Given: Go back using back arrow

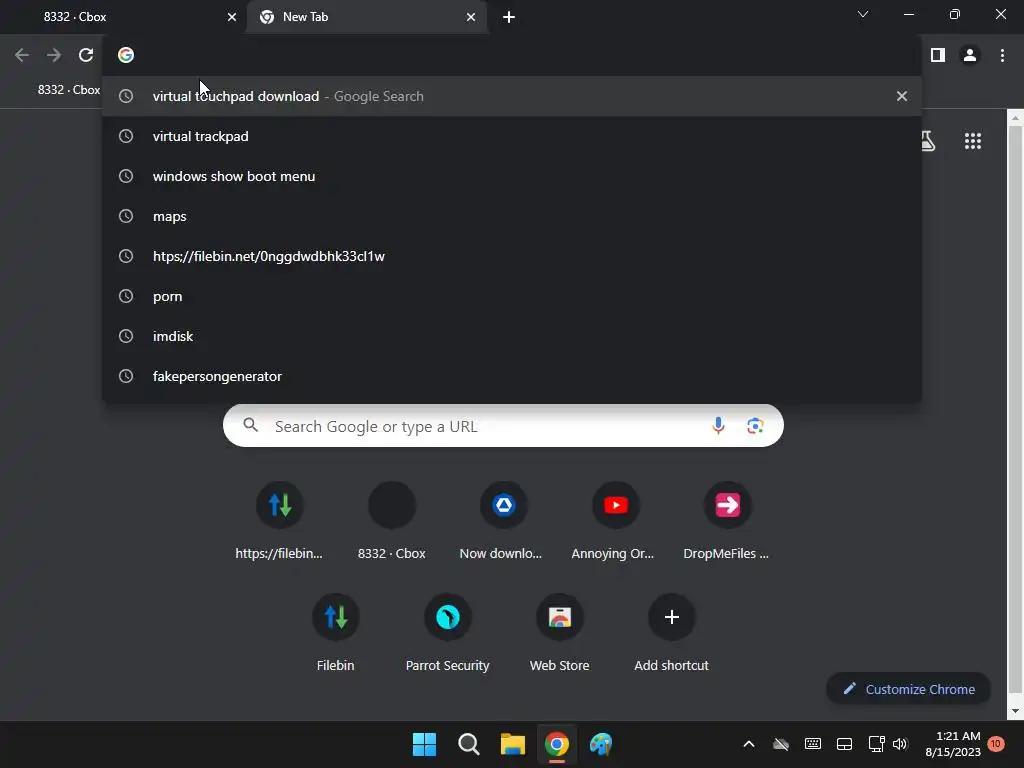Looking at the screenshot, I should coord(22,55).
